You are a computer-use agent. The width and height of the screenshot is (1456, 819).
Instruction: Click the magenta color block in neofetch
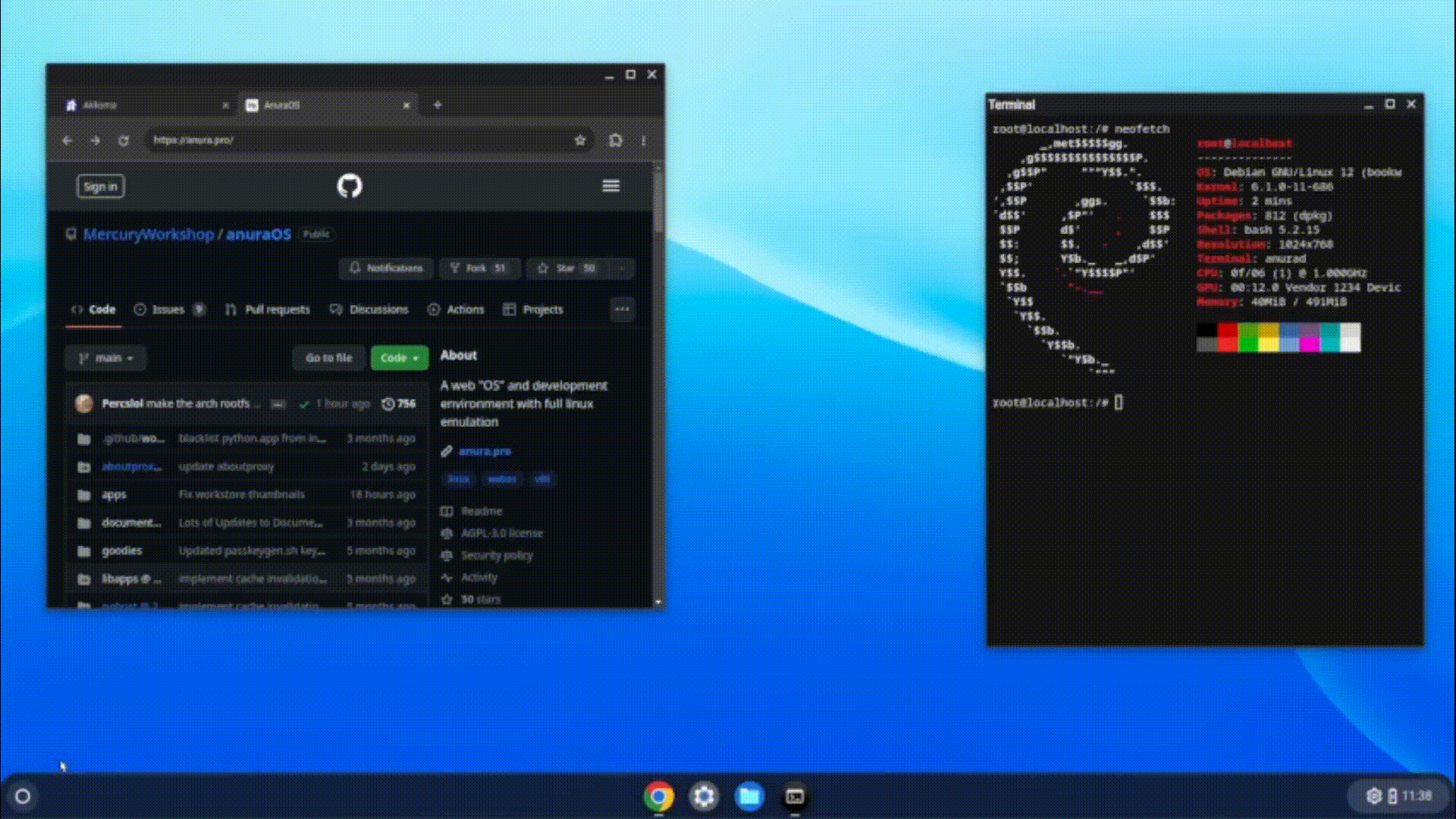pyautogui.click(x=1310, y=344)
